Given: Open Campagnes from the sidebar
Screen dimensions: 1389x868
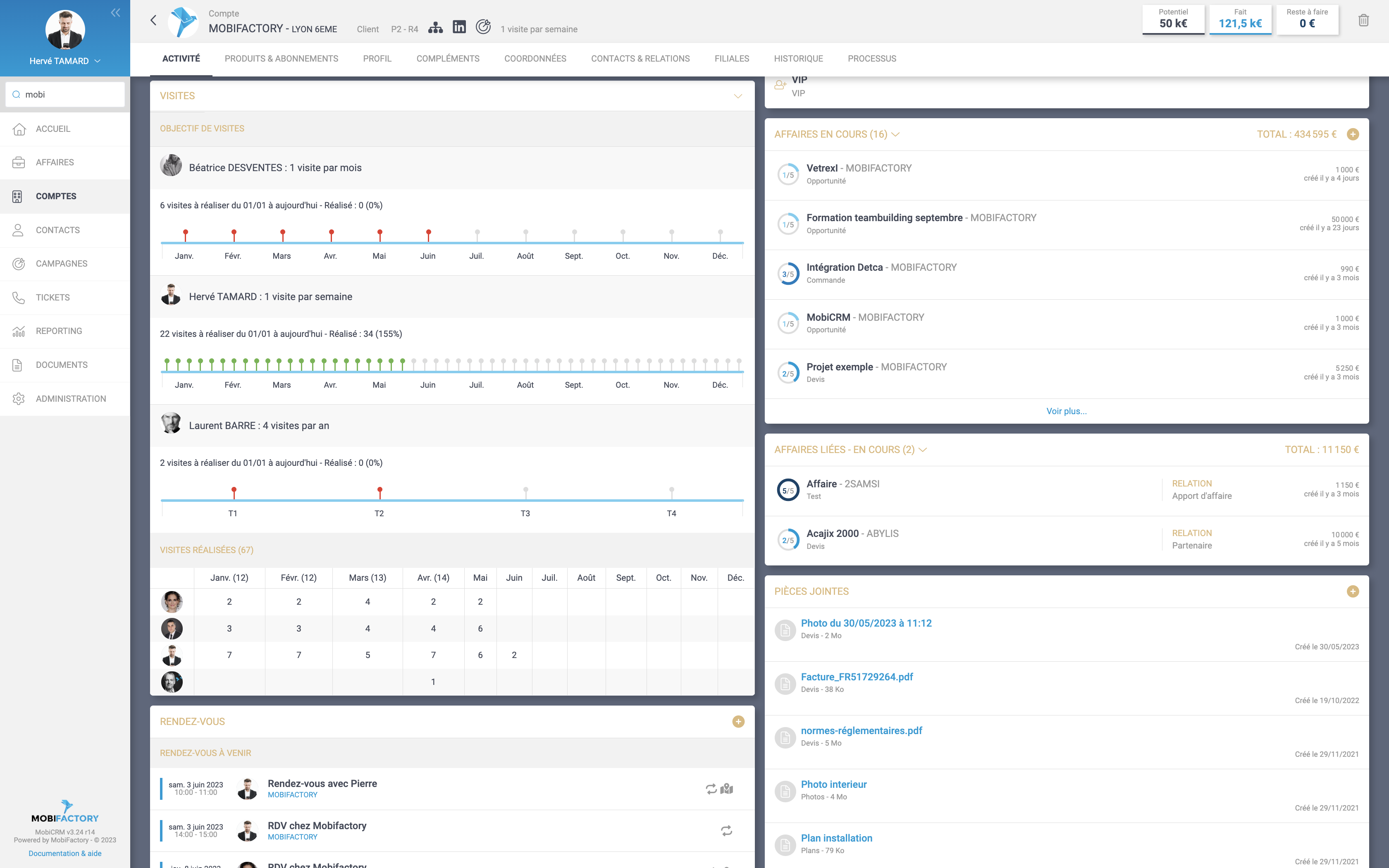Looking at the screenshot, I should click(65, 264).
